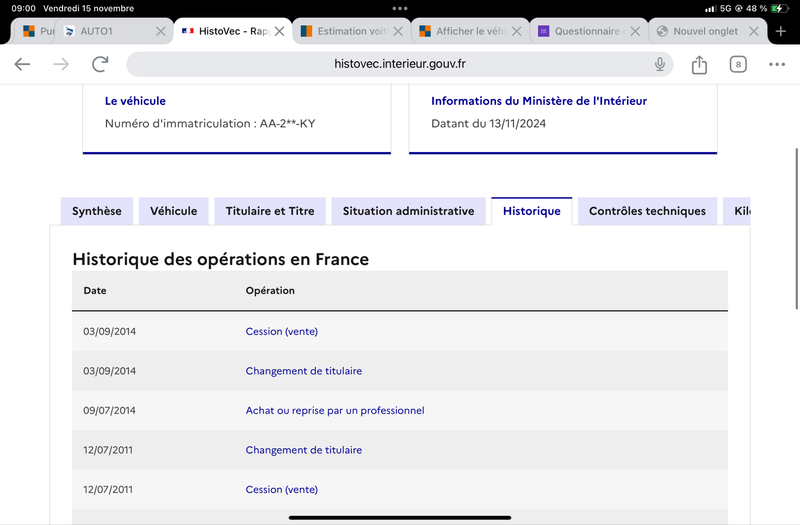Click Numéro d'immatriculation AA-2**-KY text
The width and height of the screenshot is (800, 525).
click(x=210, y=123)
